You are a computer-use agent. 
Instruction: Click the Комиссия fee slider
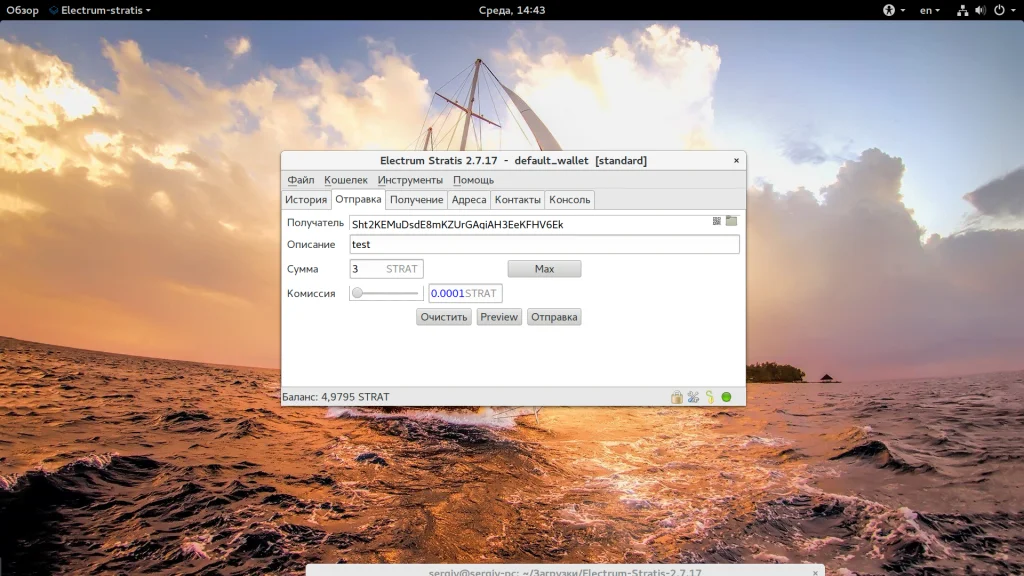386,293
